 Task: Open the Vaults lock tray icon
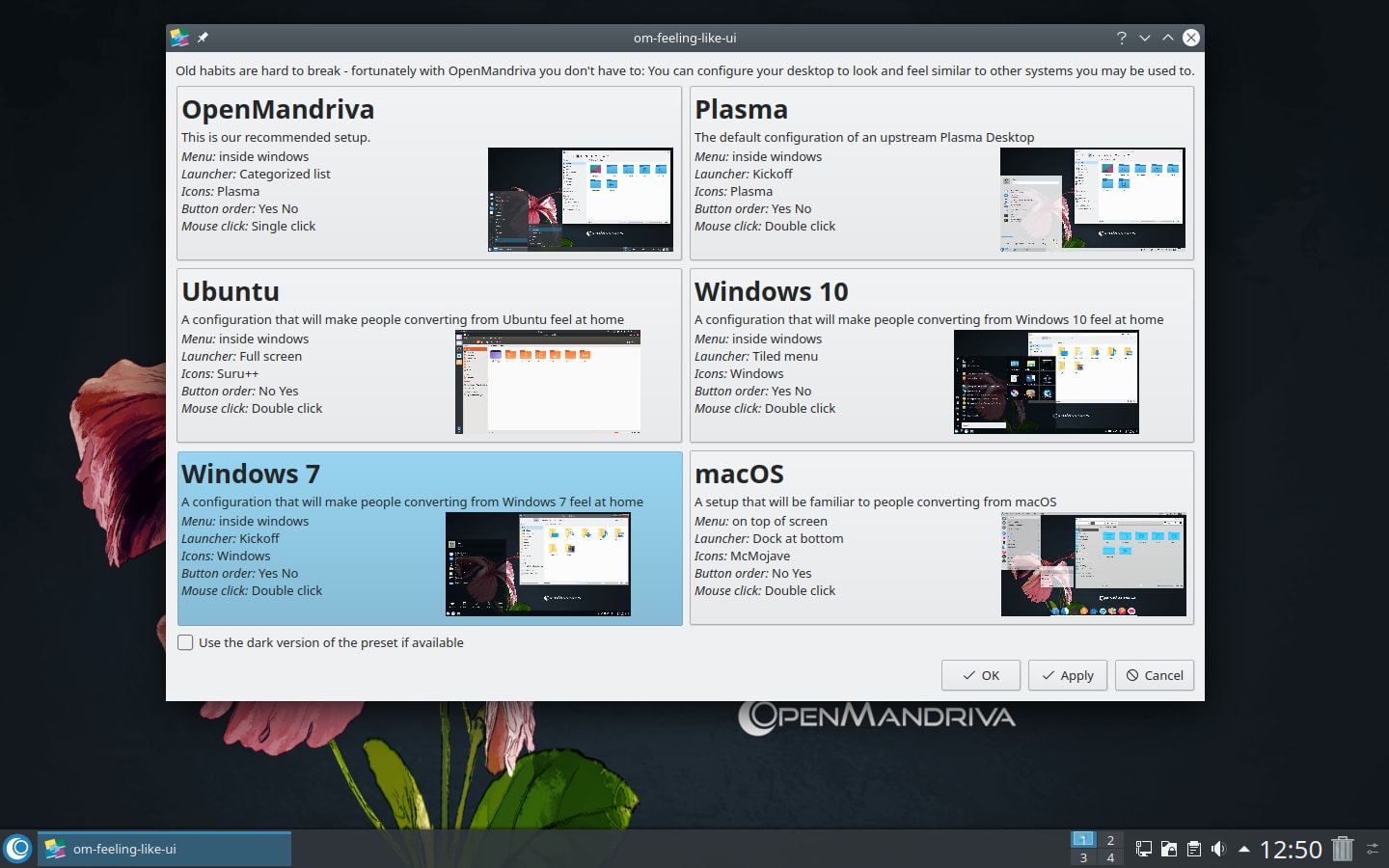[1169, 849]
